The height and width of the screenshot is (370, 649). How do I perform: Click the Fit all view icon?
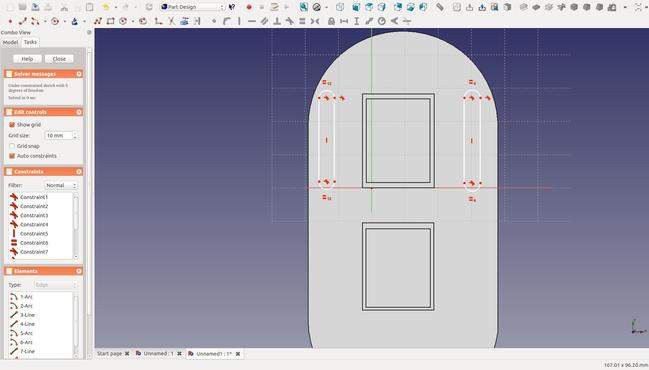304,7
